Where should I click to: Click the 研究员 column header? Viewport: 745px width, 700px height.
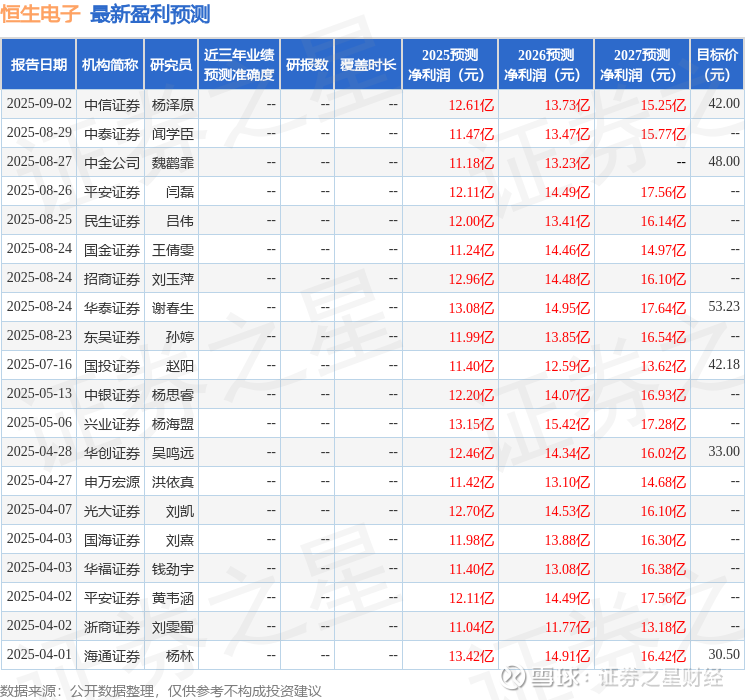pyautogui.click(x=171, y=64)
